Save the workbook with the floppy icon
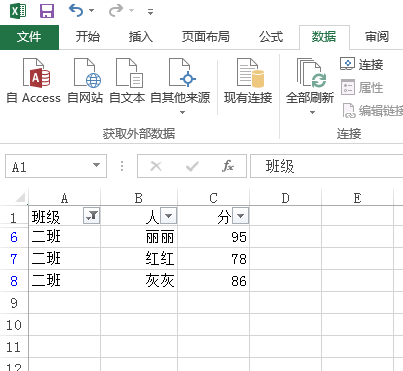Image resolution: width=403 pixels, height=371 pixels. pos(47,11)
